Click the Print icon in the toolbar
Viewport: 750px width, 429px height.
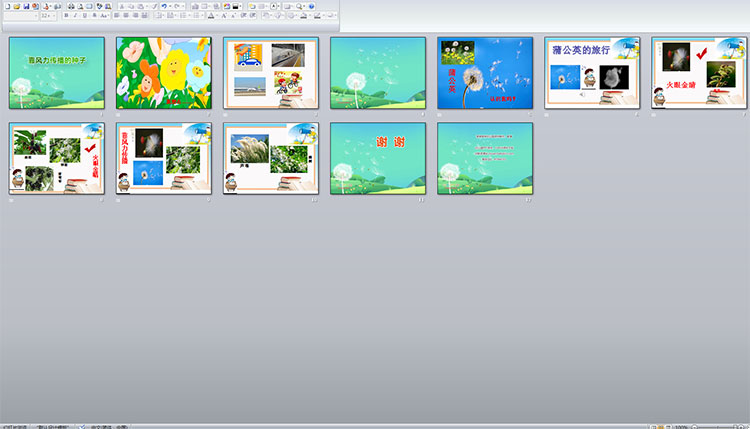71,6
